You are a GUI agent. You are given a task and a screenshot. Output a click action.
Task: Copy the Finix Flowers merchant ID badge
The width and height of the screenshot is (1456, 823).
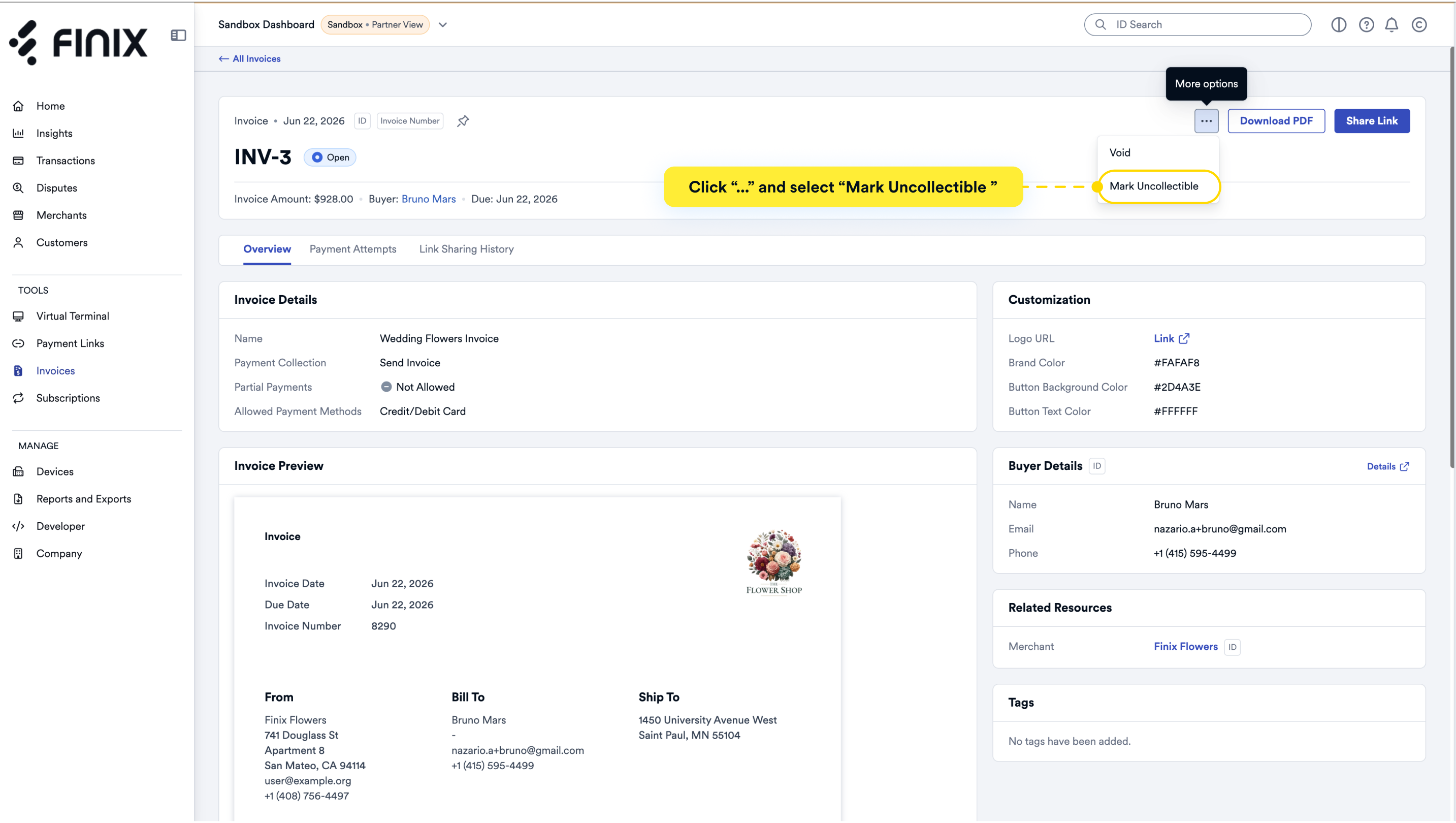[x=1232, y=647]
